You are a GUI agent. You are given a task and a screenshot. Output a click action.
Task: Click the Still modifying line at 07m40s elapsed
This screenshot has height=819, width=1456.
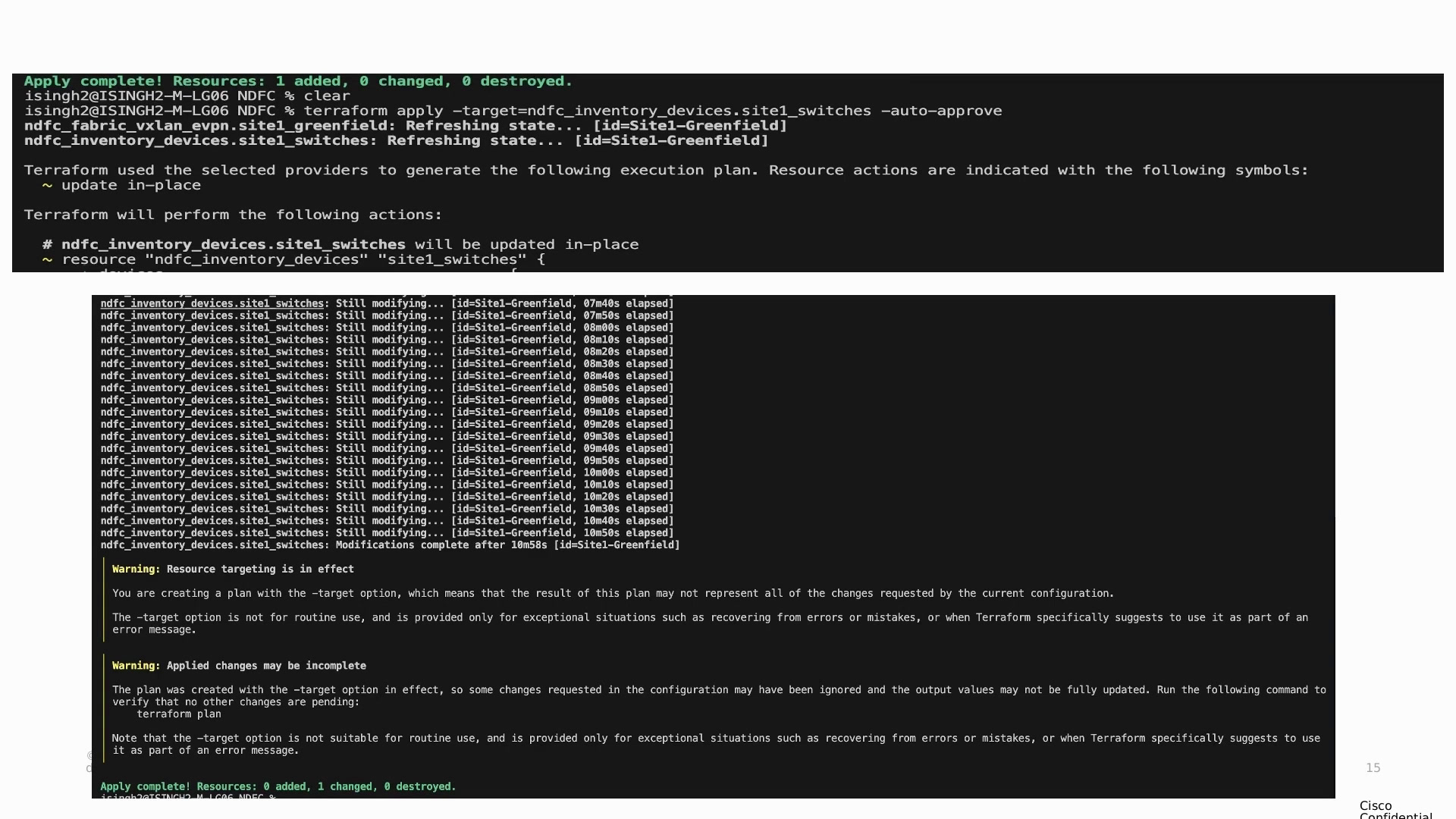(387, 304)
